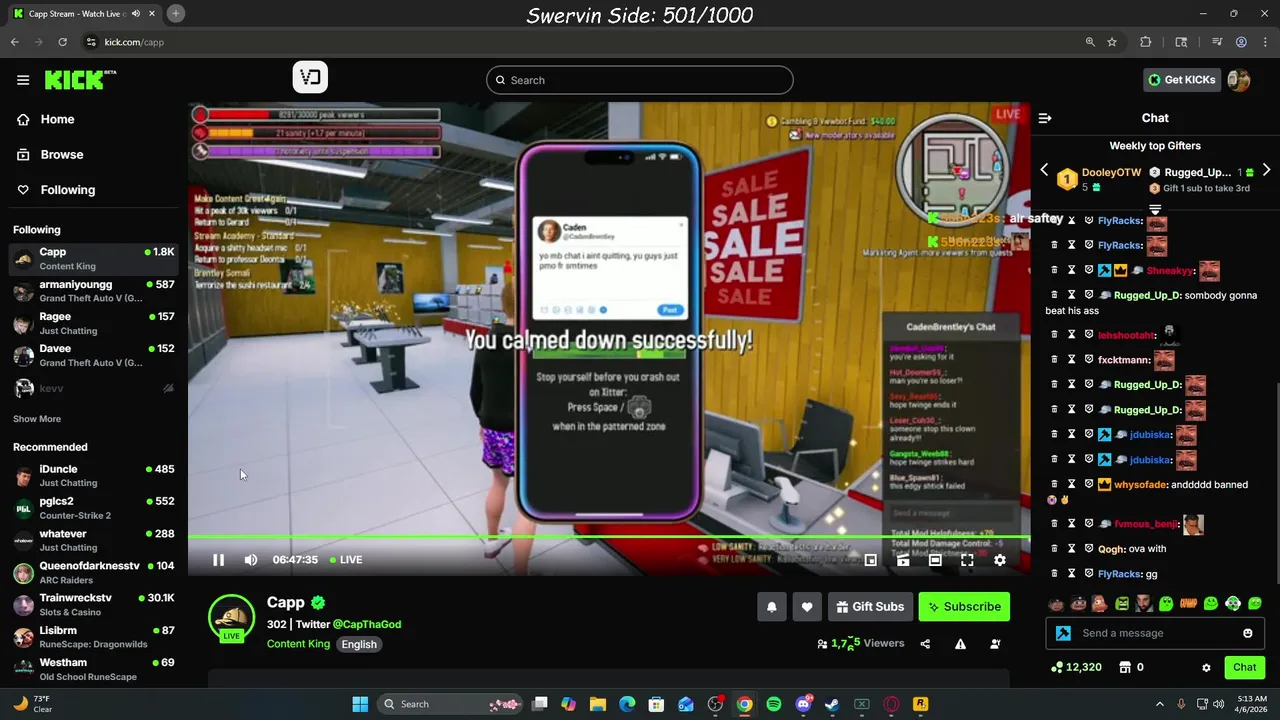Open Ragee's channel in Following
1280x720 pixels.
[x=94, y=323]
